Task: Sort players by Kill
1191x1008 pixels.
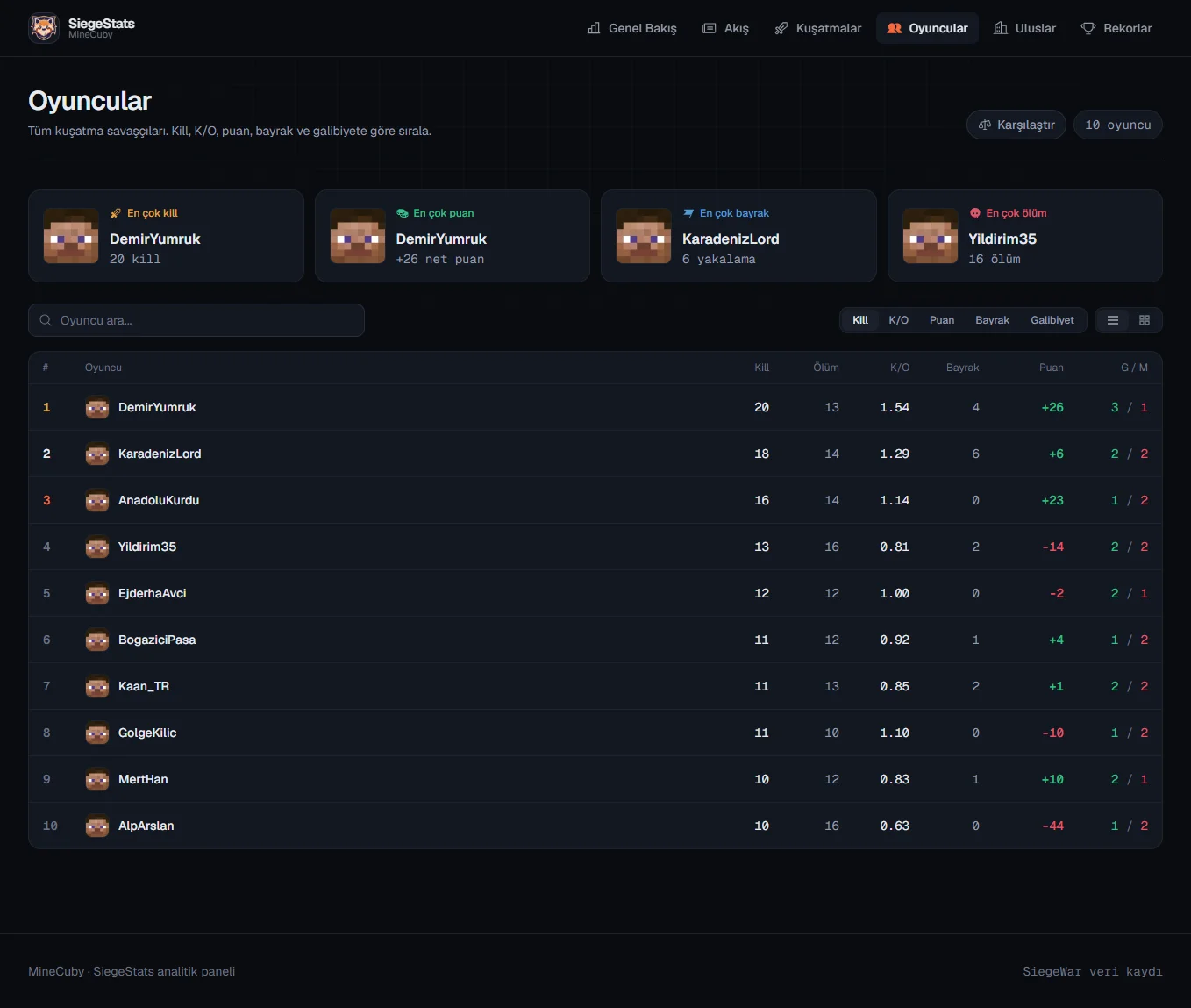Action: (860, 320)
